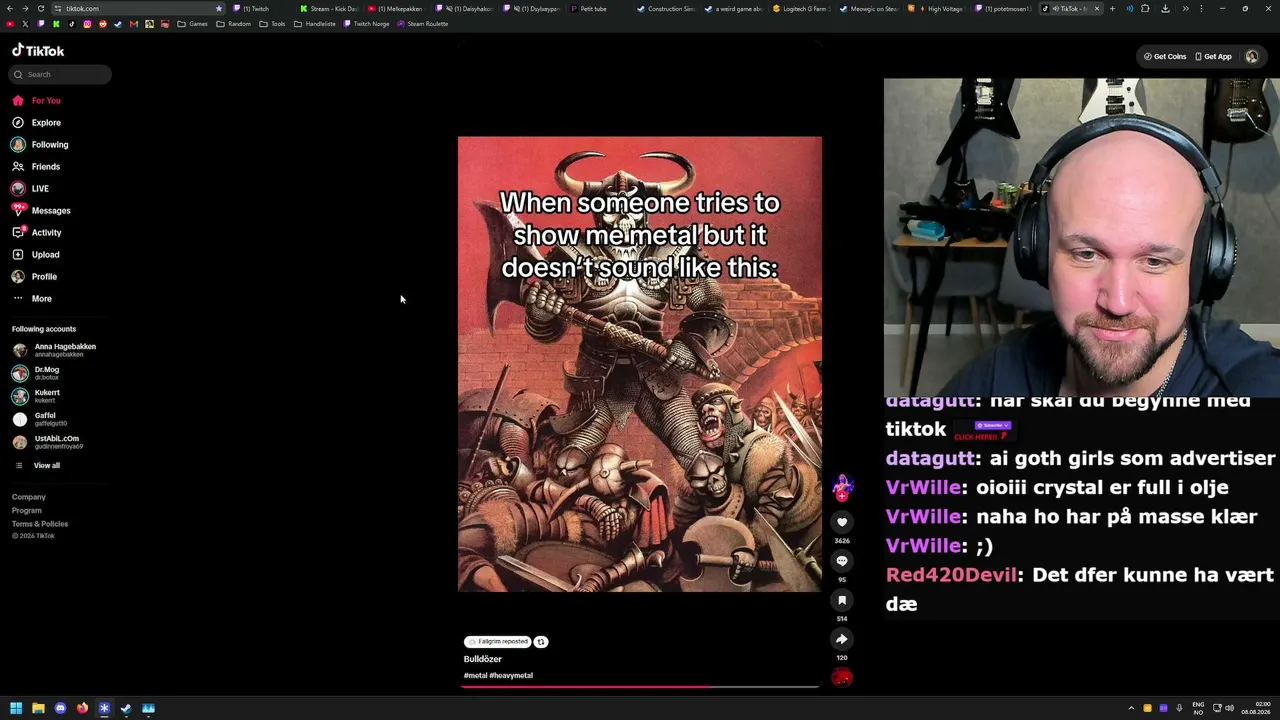Switch to the Stream - Kick Dashboard tab
The width and height of the screenshot is (1280, 720).
tap(330, 9)
